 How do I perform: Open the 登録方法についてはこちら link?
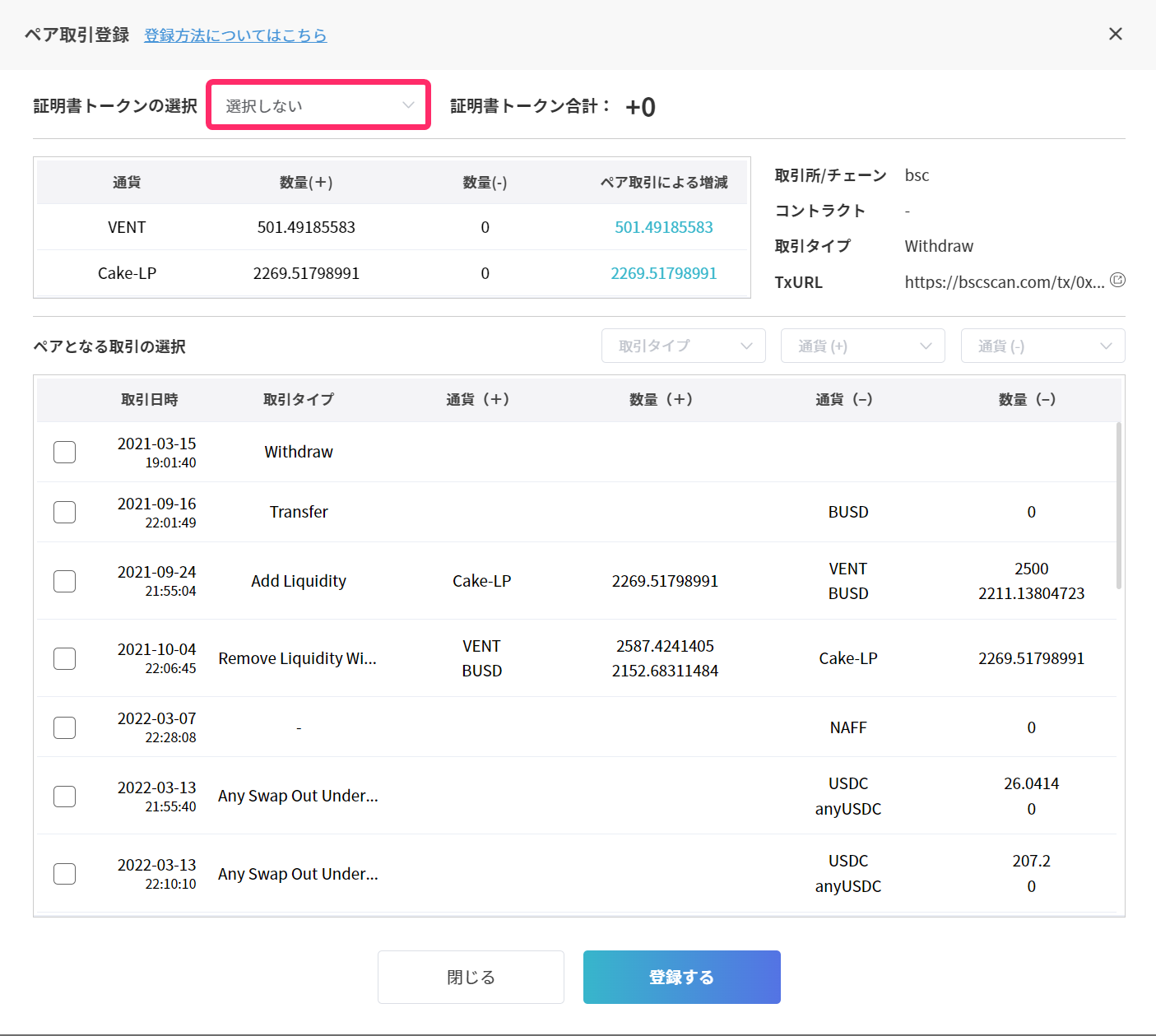tap(235, 35)
